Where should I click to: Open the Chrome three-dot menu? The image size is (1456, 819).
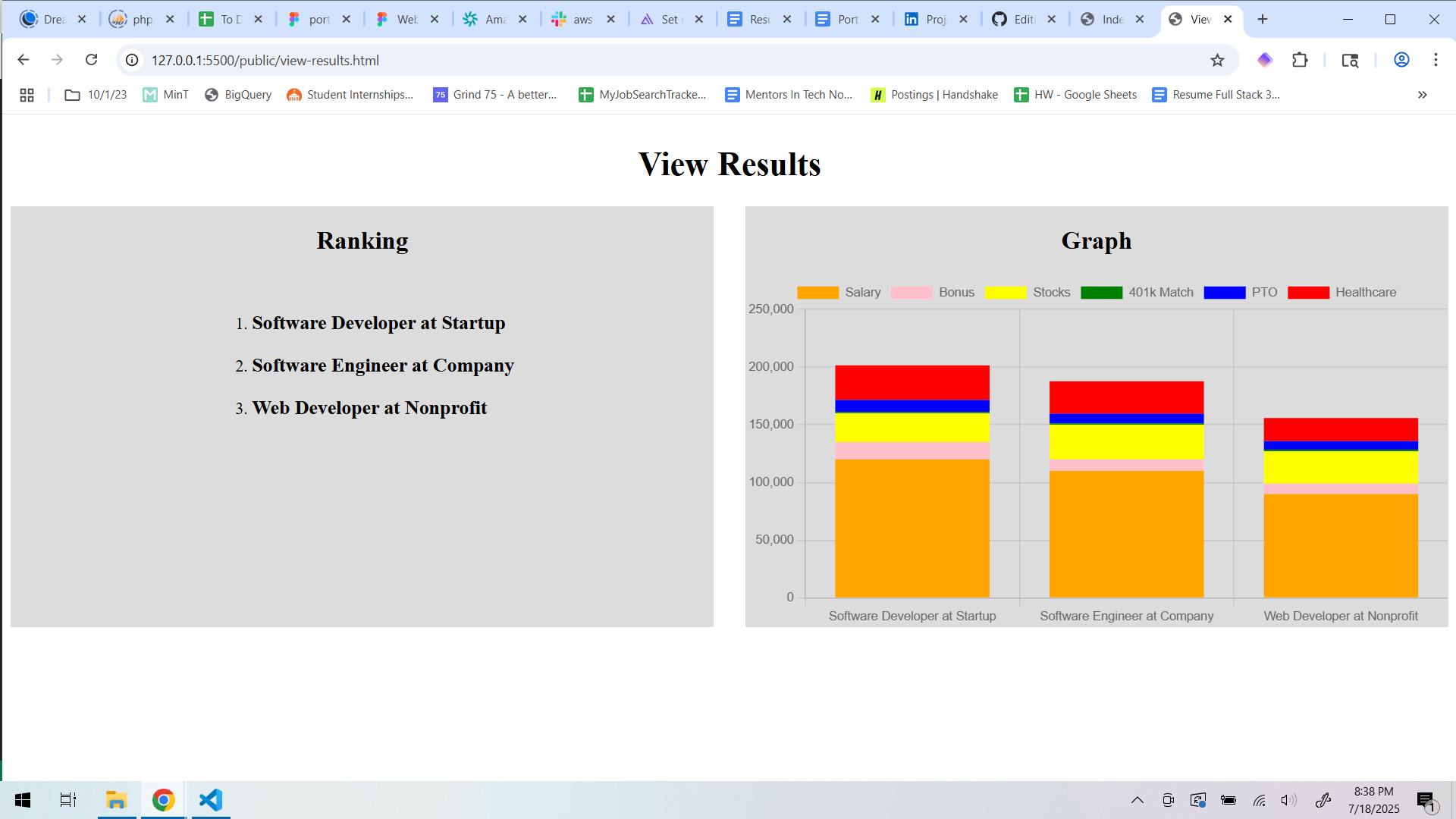pos(1436,60)
